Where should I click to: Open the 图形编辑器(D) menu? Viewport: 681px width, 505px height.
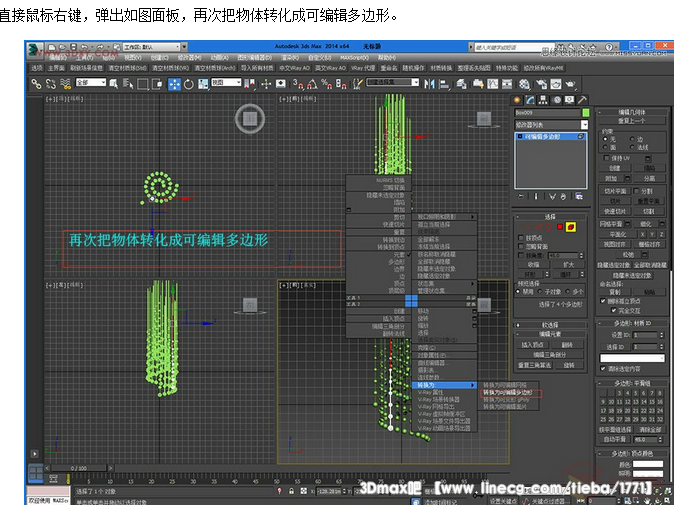pos(255,58)
